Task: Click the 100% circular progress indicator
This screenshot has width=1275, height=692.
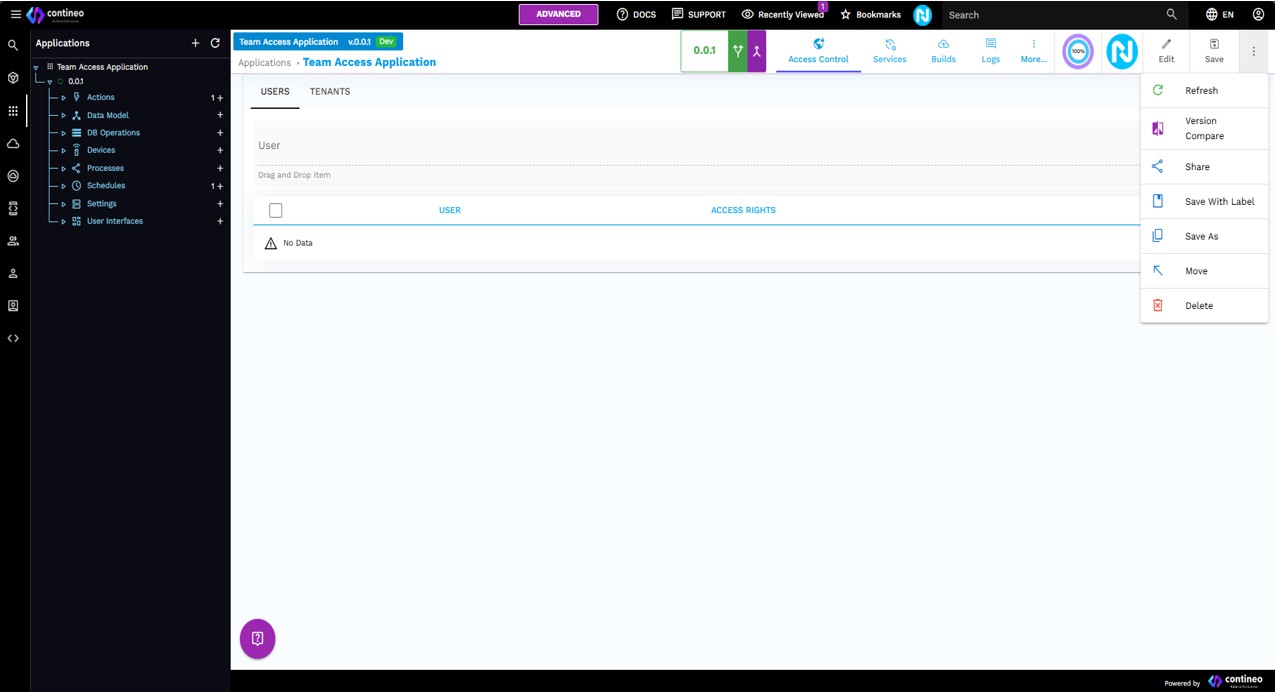Action: click(1077, 51)
